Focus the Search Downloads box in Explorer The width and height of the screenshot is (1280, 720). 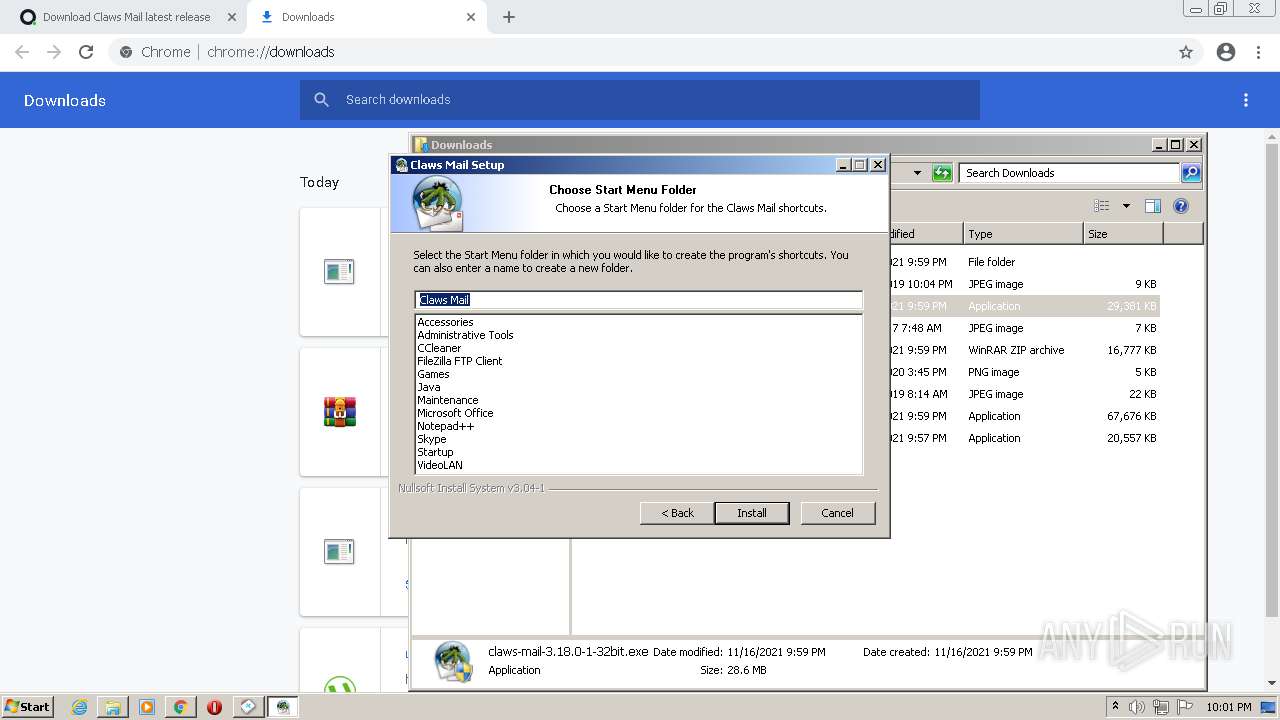(1069, 173)
